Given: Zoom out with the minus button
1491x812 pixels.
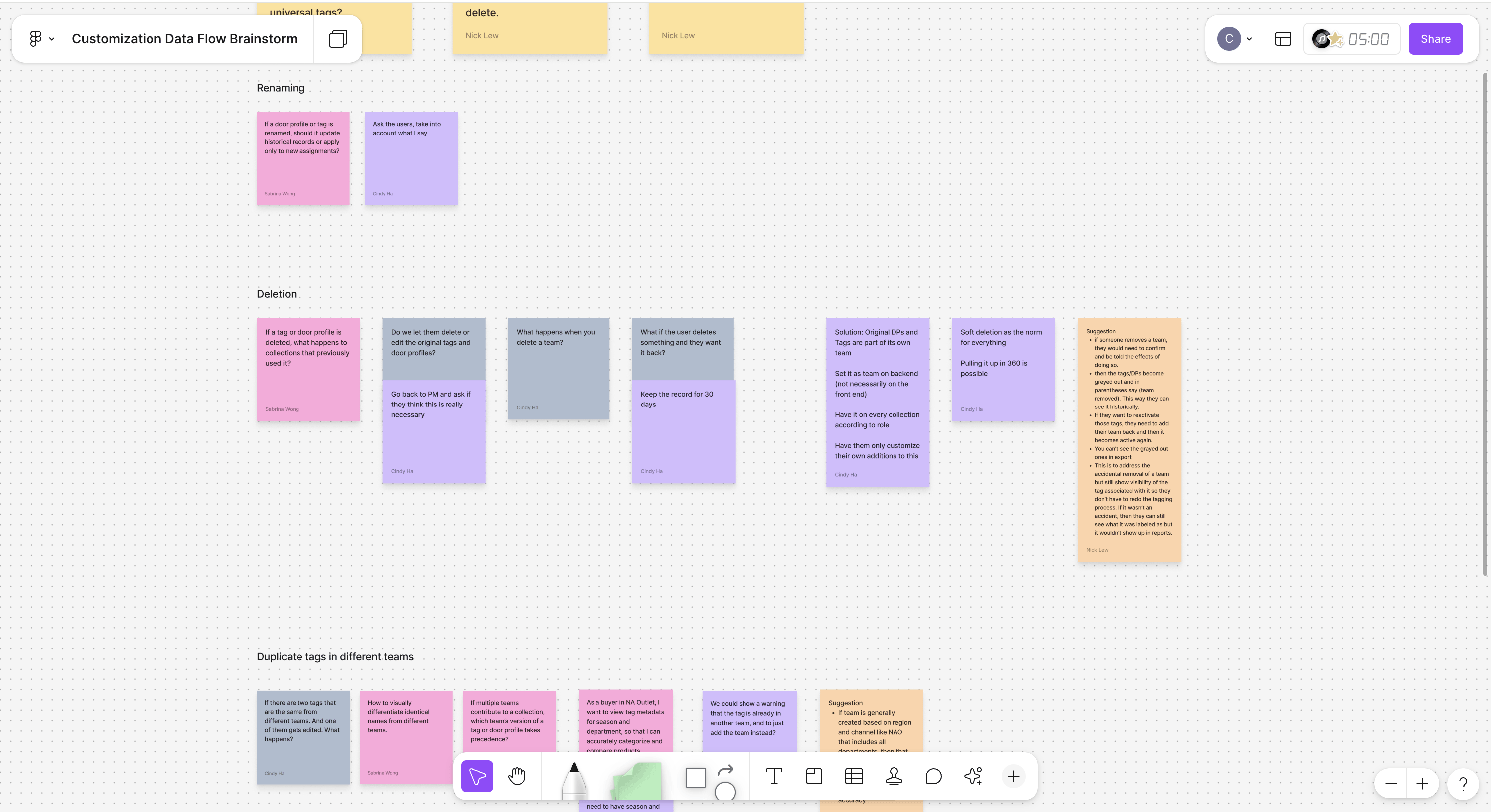Looking at the screenshot, I should click(x=1391, y=784).
